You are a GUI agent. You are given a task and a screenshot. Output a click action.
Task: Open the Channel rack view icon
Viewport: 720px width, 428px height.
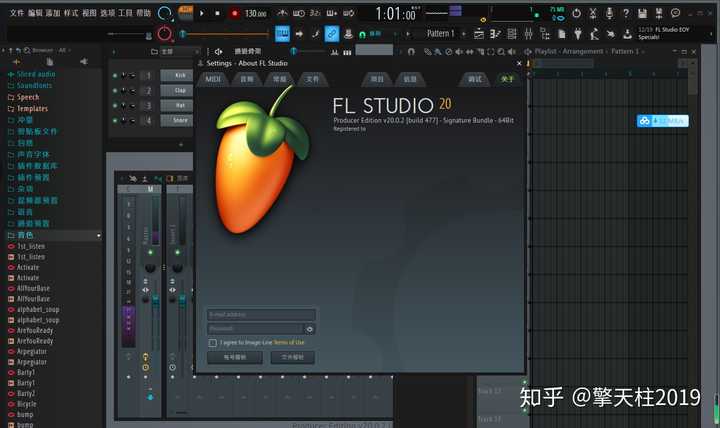click(x=512, y=34)
